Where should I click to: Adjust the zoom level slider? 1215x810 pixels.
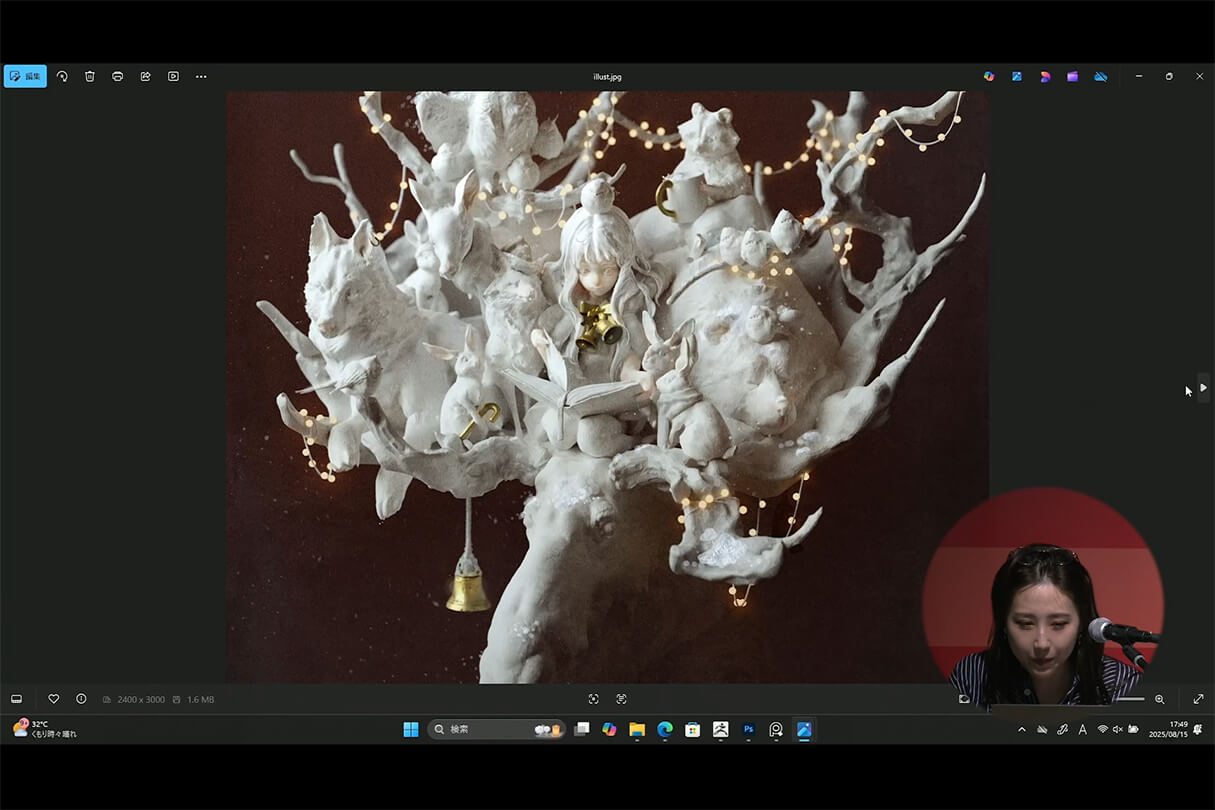tap(1130, 699)
